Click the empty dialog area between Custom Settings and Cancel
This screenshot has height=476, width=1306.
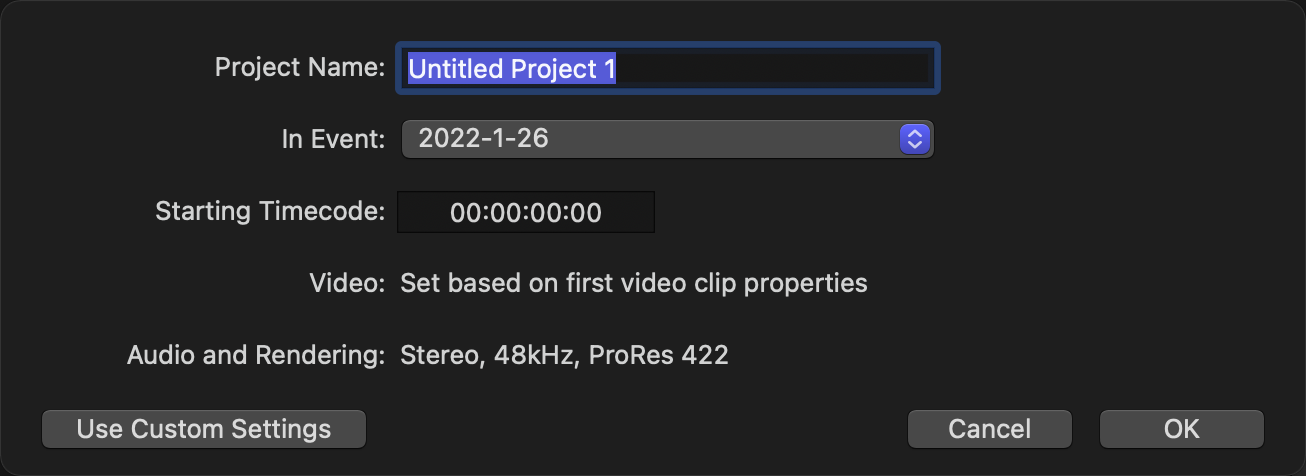coord(636,429)
